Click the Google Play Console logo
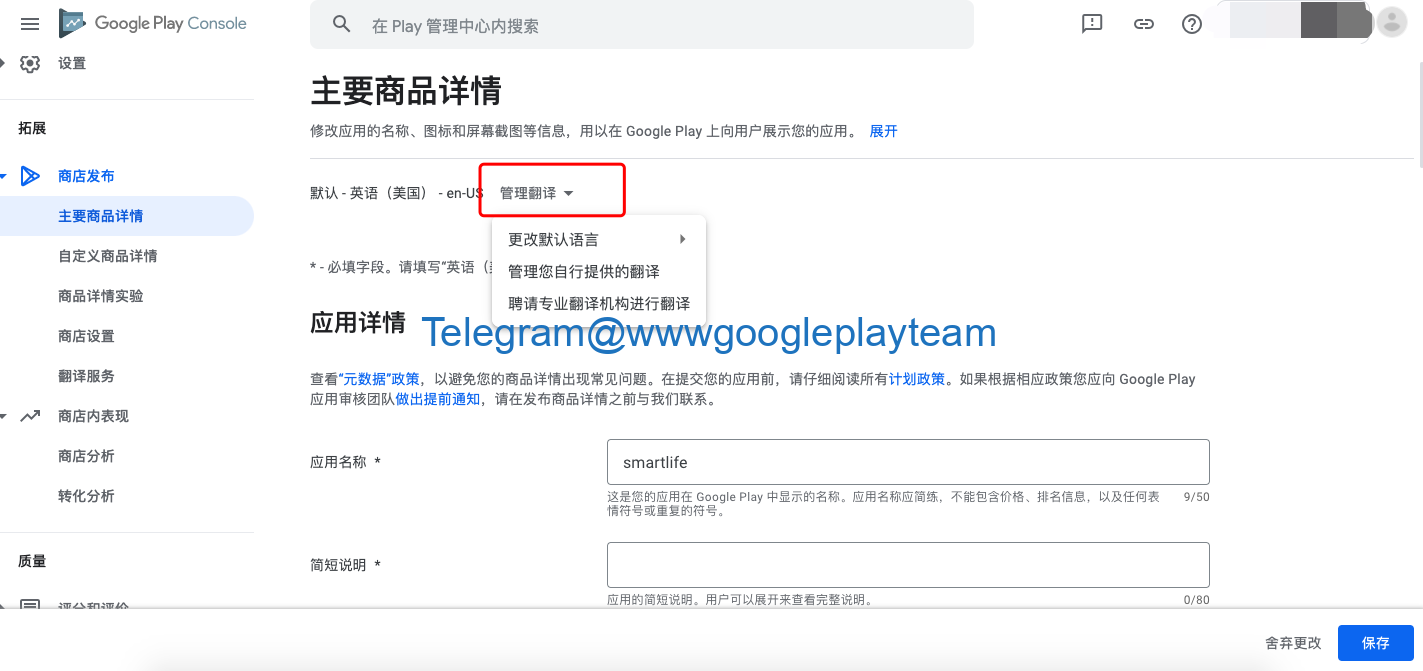The height and width of the screenshot is (671, 1423). click(153, 23)
